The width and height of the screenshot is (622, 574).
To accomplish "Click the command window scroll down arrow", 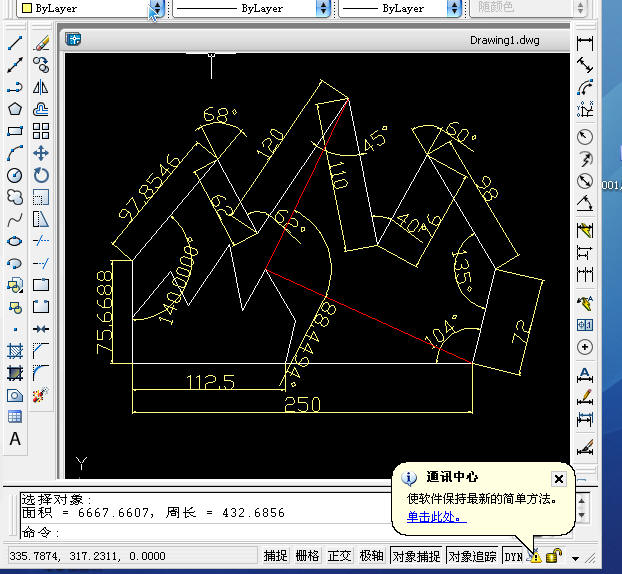I will click(x=582, y=515).
